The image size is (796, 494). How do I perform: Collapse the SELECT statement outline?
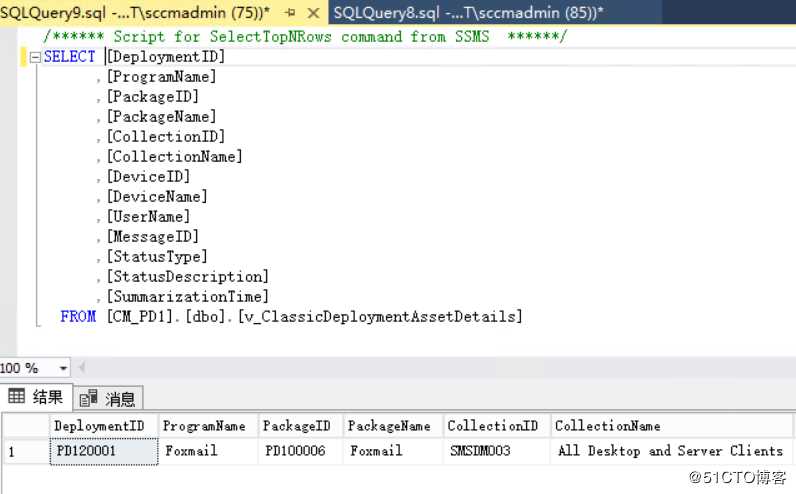point(35,57)
